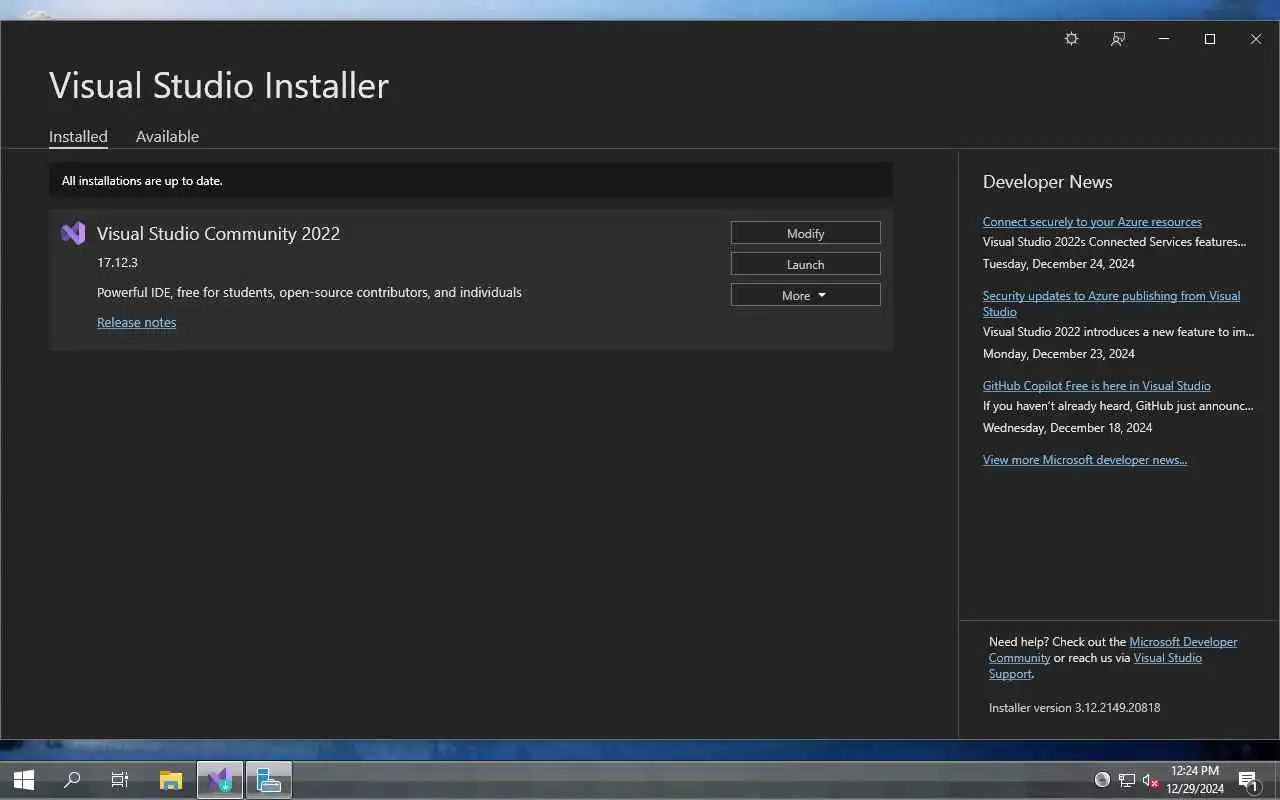
Task: Click 'Monday, December 23, 2024' date
Action: (x=1058, y=354)
